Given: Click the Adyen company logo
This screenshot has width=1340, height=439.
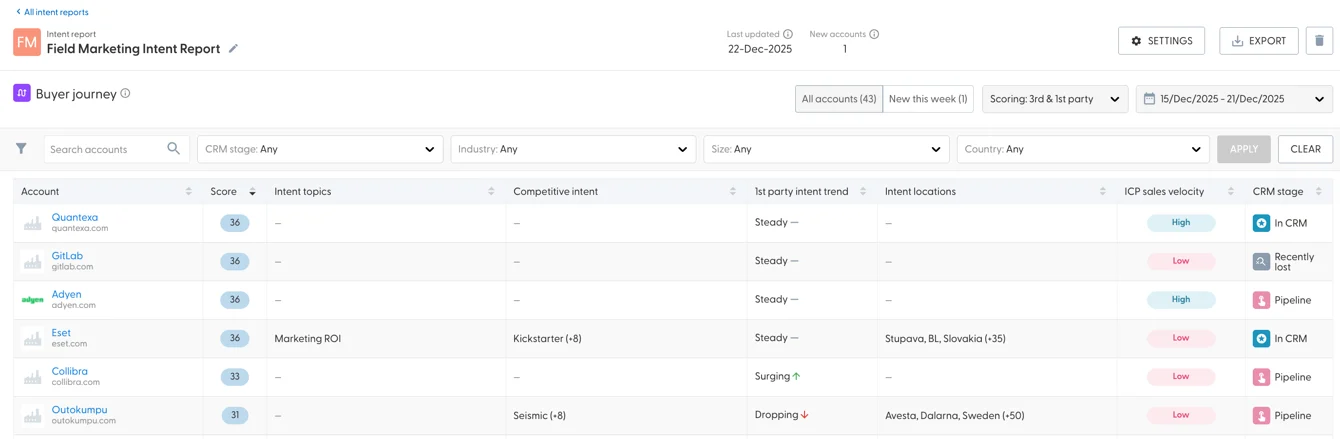Looking at the screenshot, I should tap(33, 300).
